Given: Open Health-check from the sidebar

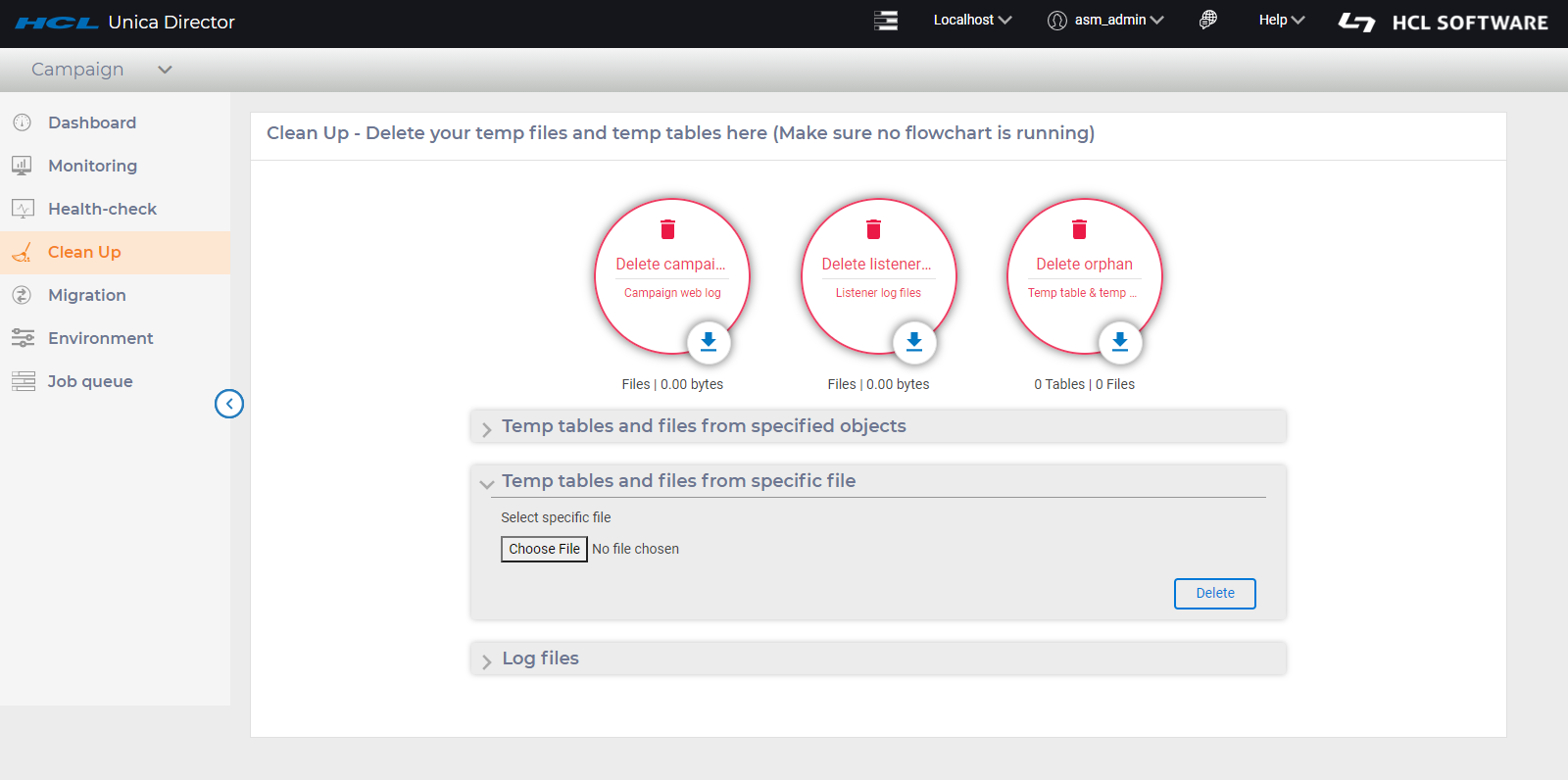Looking at the screenshot, I should coord(102,209).
